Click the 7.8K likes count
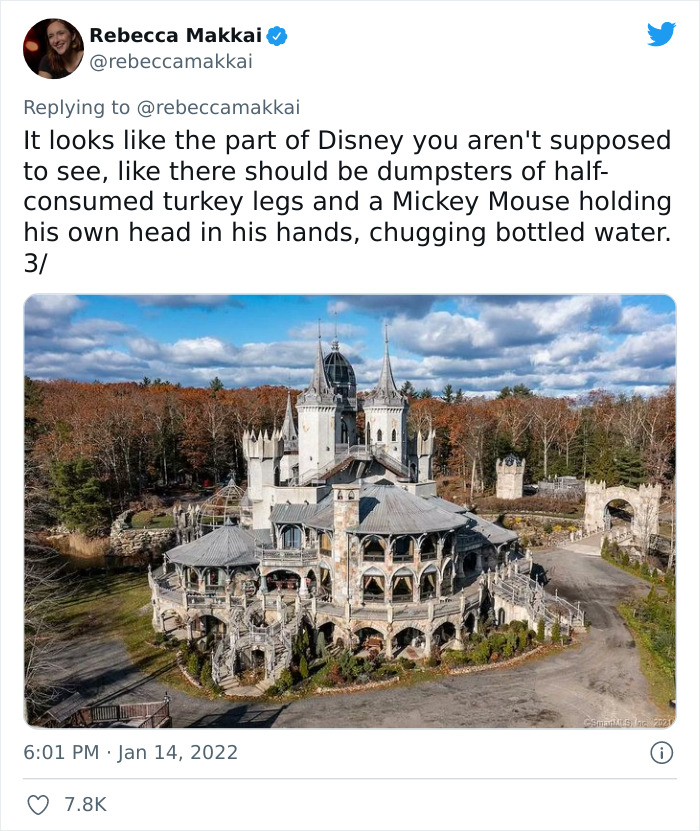 click(85, 805)
